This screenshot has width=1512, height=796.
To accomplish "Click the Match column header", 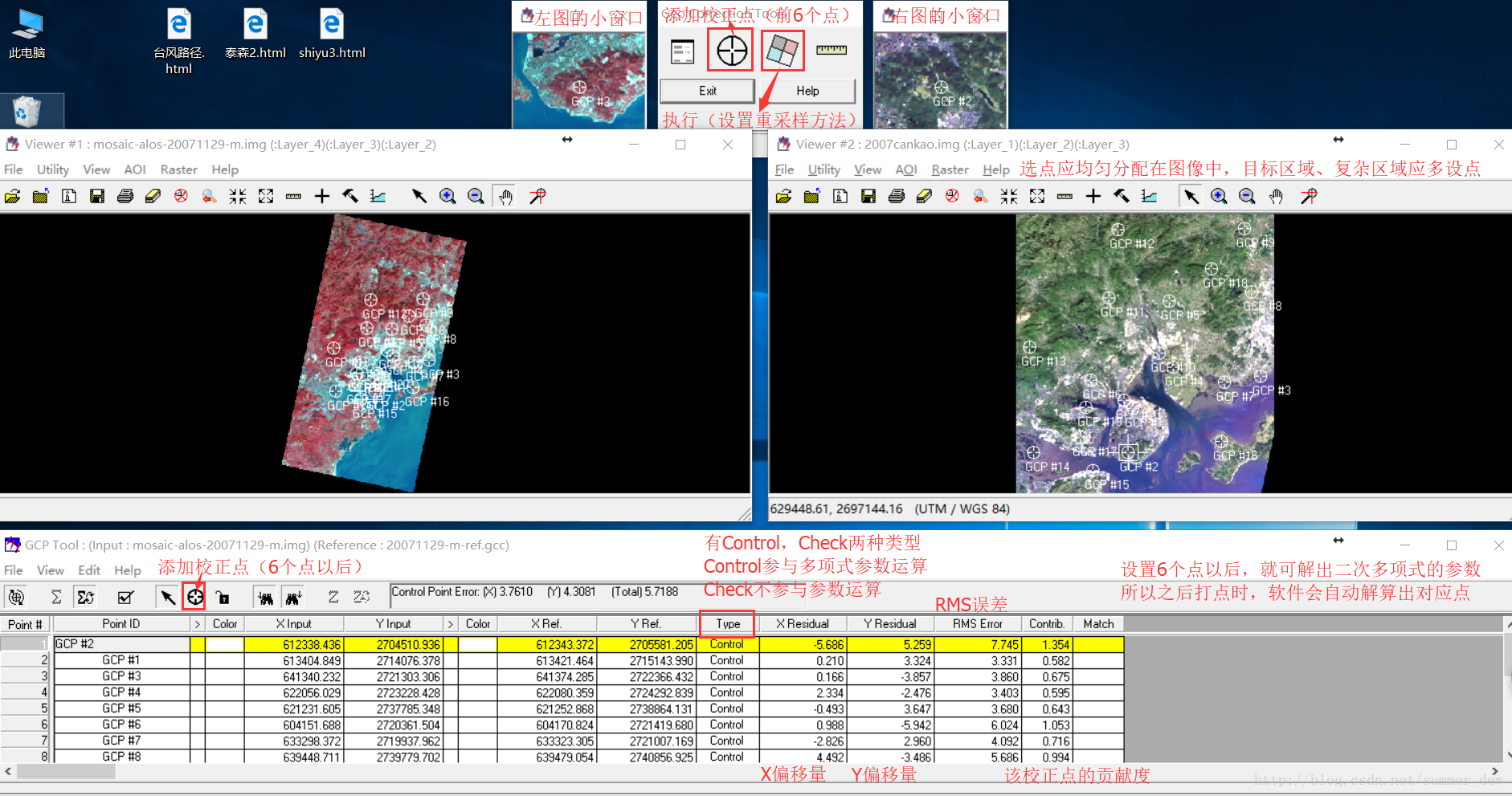I will point(1098,624).
